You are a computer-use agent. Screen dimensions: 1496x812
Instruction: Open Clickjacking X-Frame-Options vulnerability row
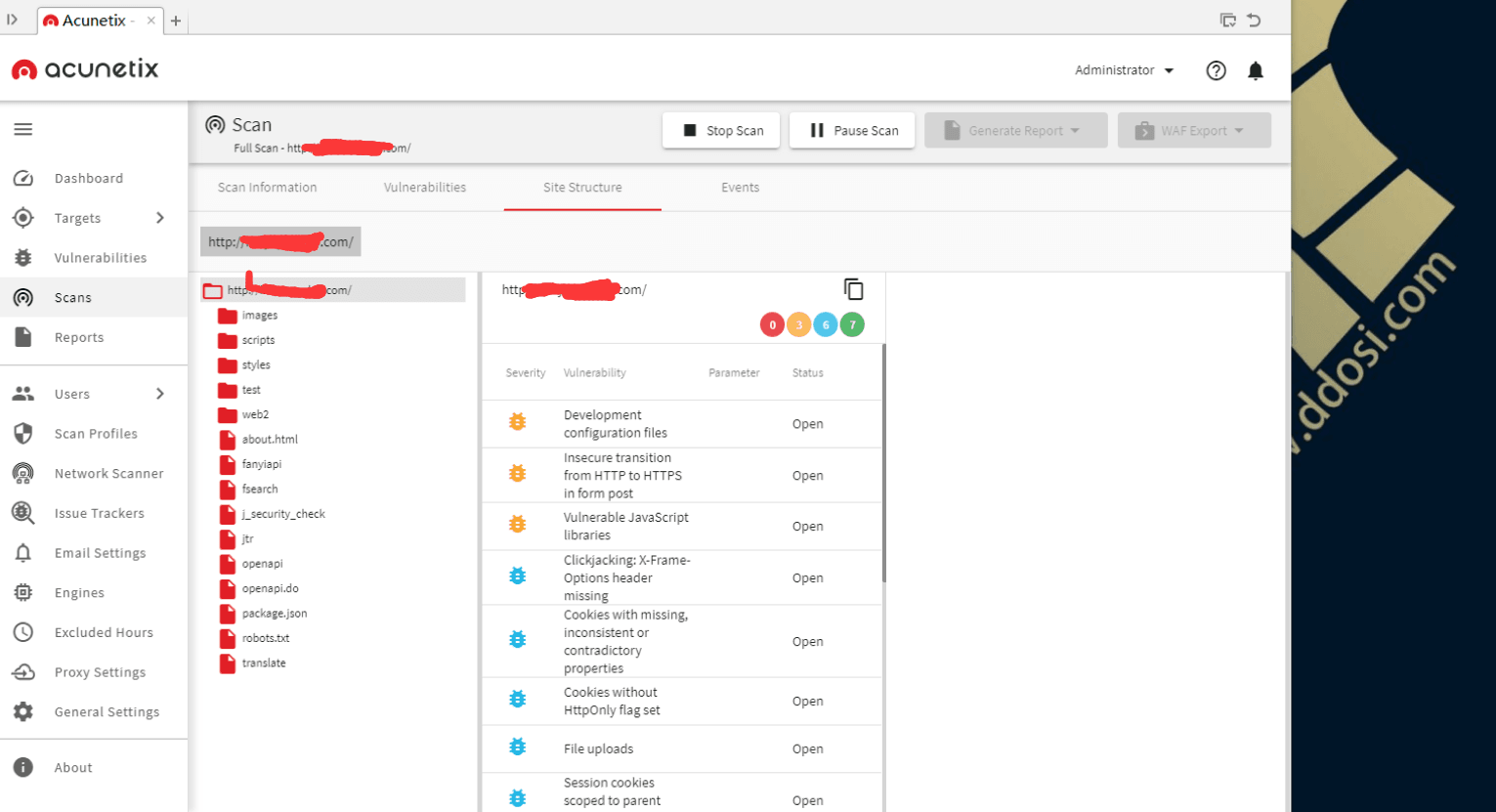click(x=682, y=577)
